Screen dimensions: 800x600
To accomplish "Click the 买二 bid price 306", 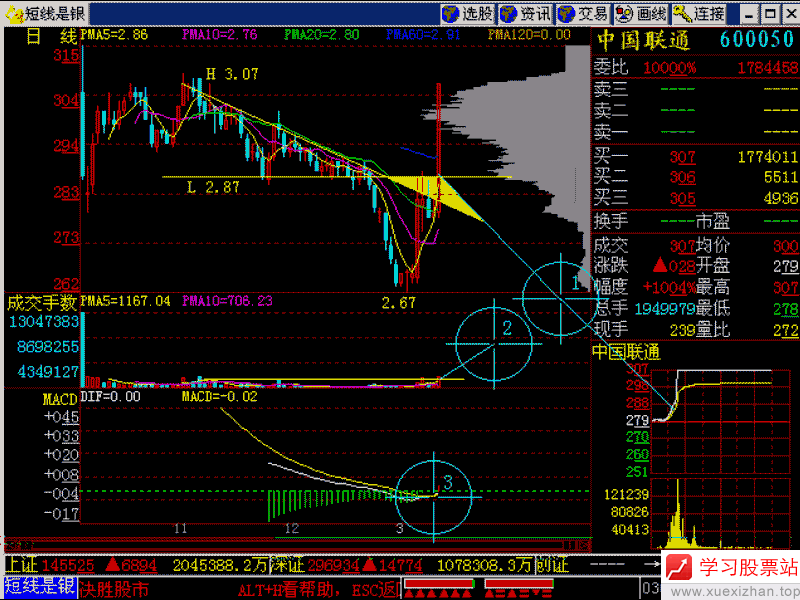I will (683, 177).
